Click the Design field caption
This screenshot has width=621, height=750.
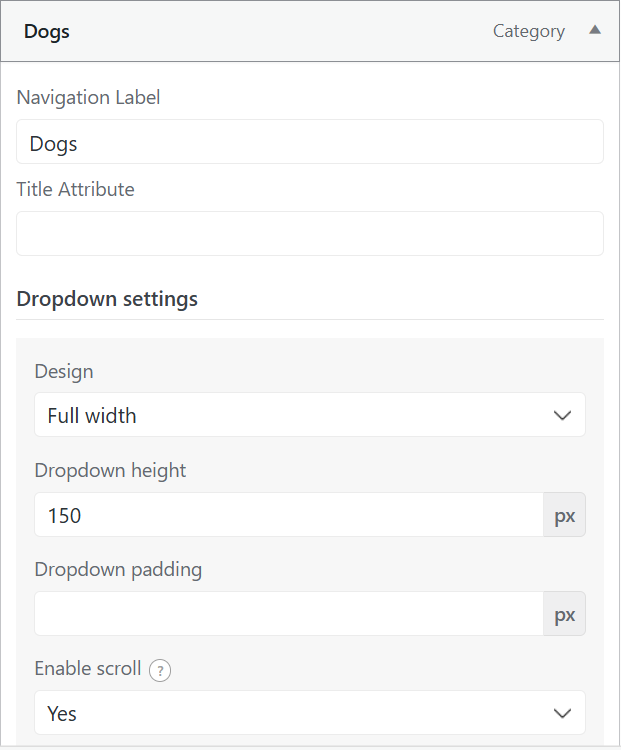coord(64,372)
